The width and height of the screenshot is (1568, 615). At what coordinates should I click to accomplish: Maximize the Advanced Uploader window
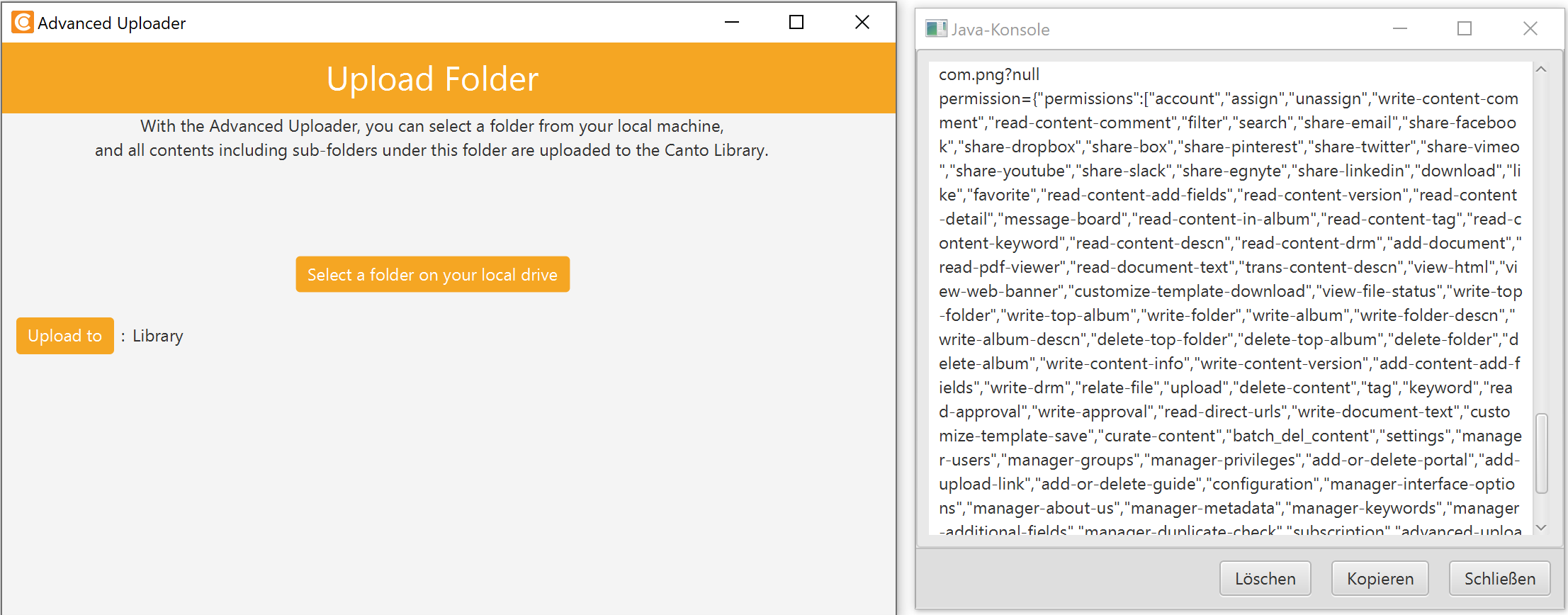click(x=796, y=23)
